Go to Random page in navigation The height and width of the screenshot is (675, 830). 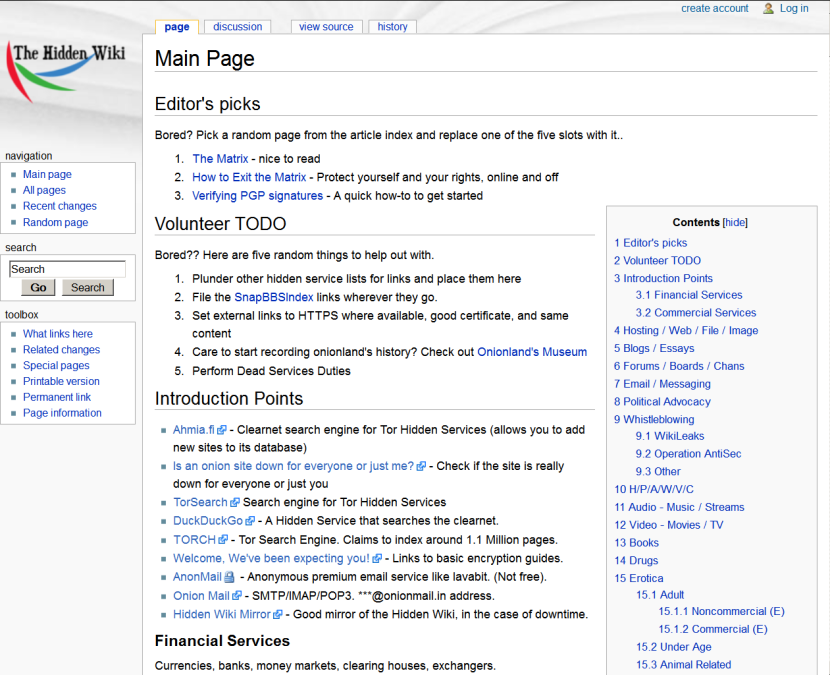(55, 222)
